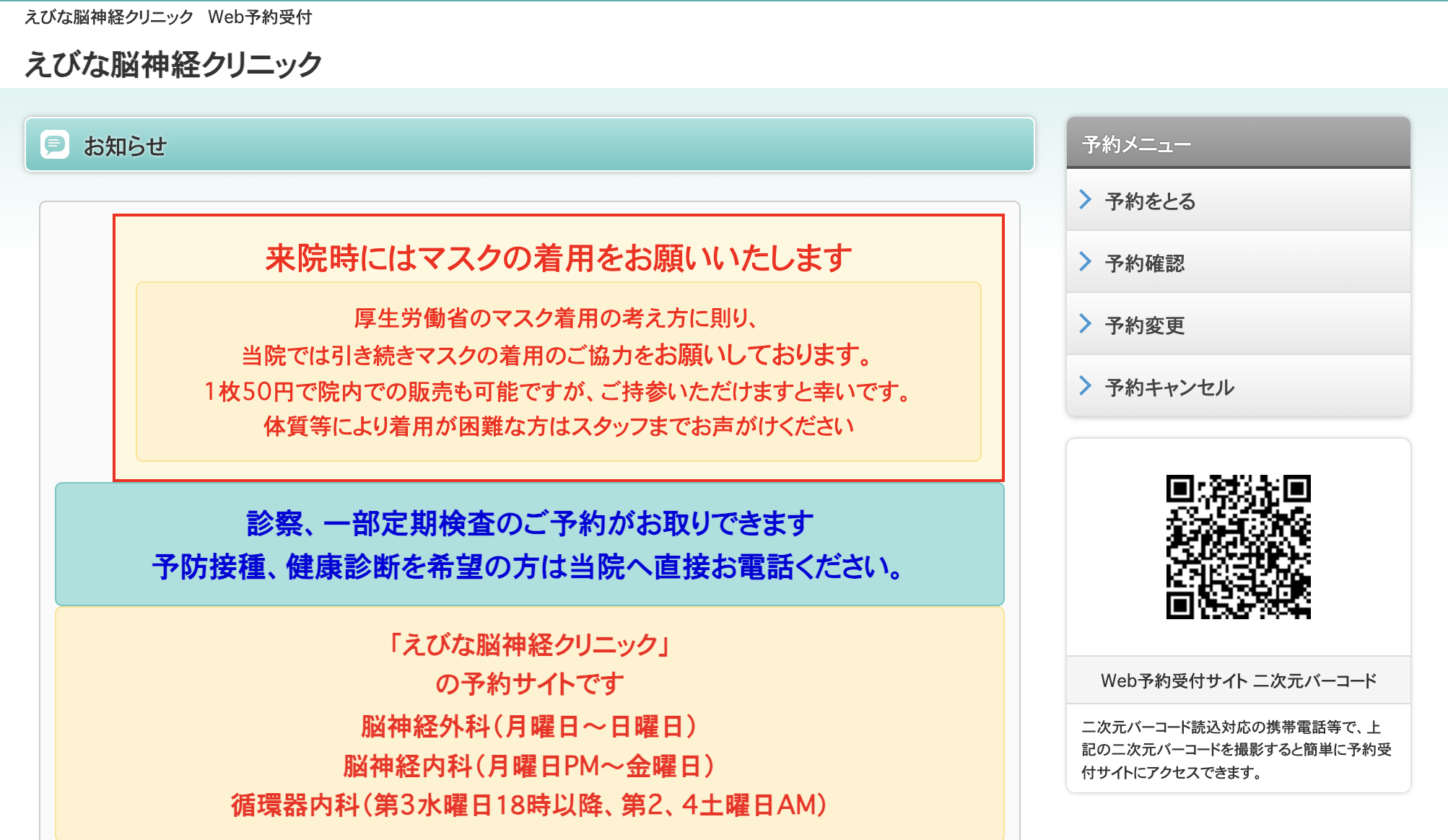Click the paragraph beginning 二次元バーコード読込対応の携帯電話等で
Screen dimensions: 1448x840
1237,749
